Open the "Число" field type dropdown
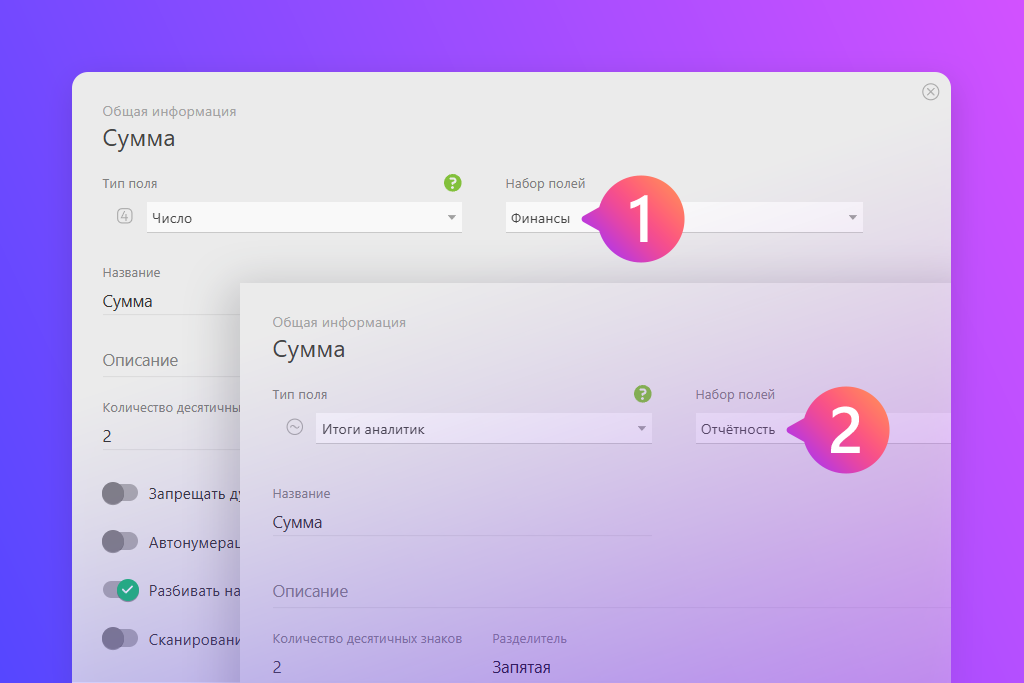1024x683 pixels. tap(303, 218)
